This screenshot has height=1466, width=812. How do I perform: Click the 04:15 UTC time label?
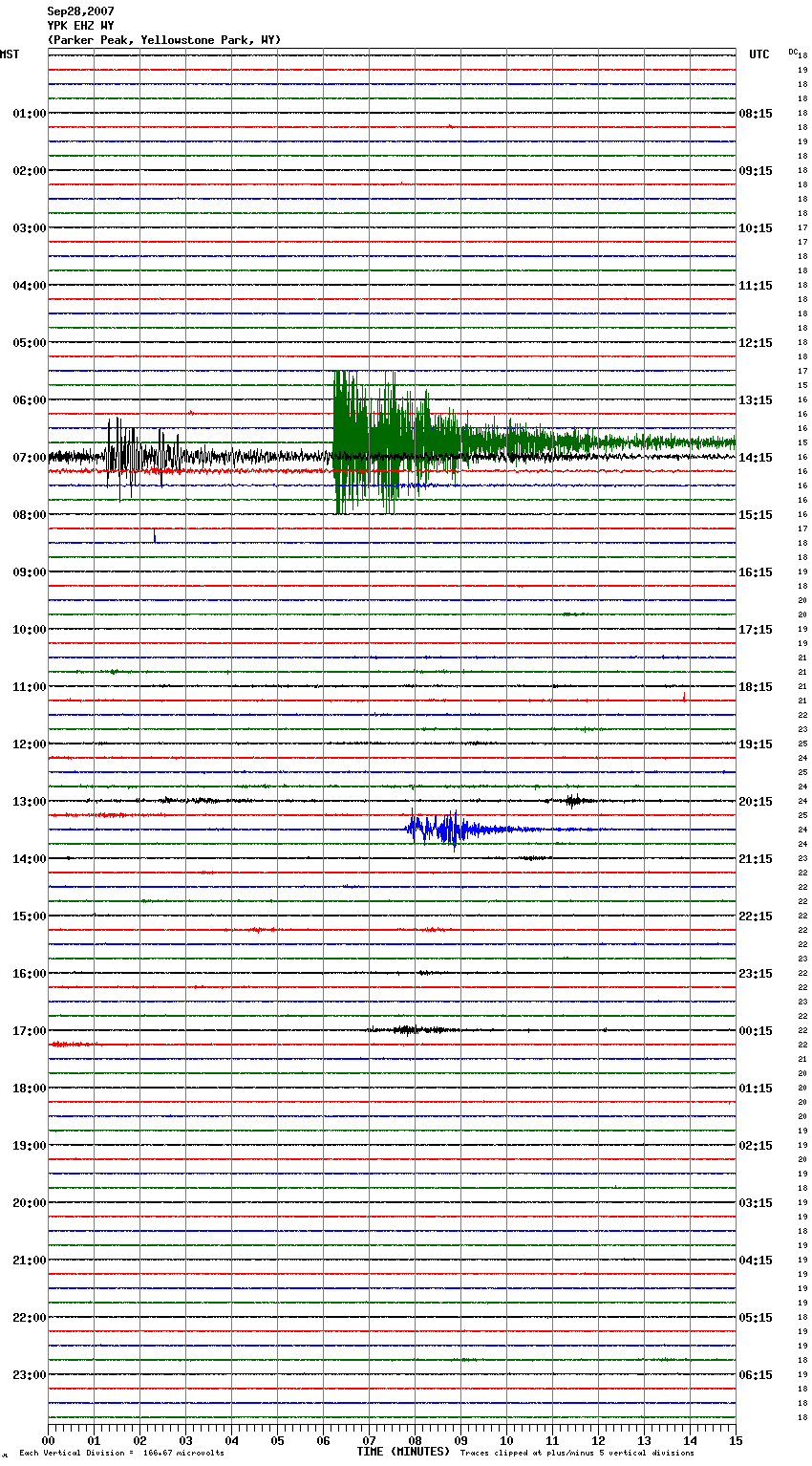(x=756, y=1261)
